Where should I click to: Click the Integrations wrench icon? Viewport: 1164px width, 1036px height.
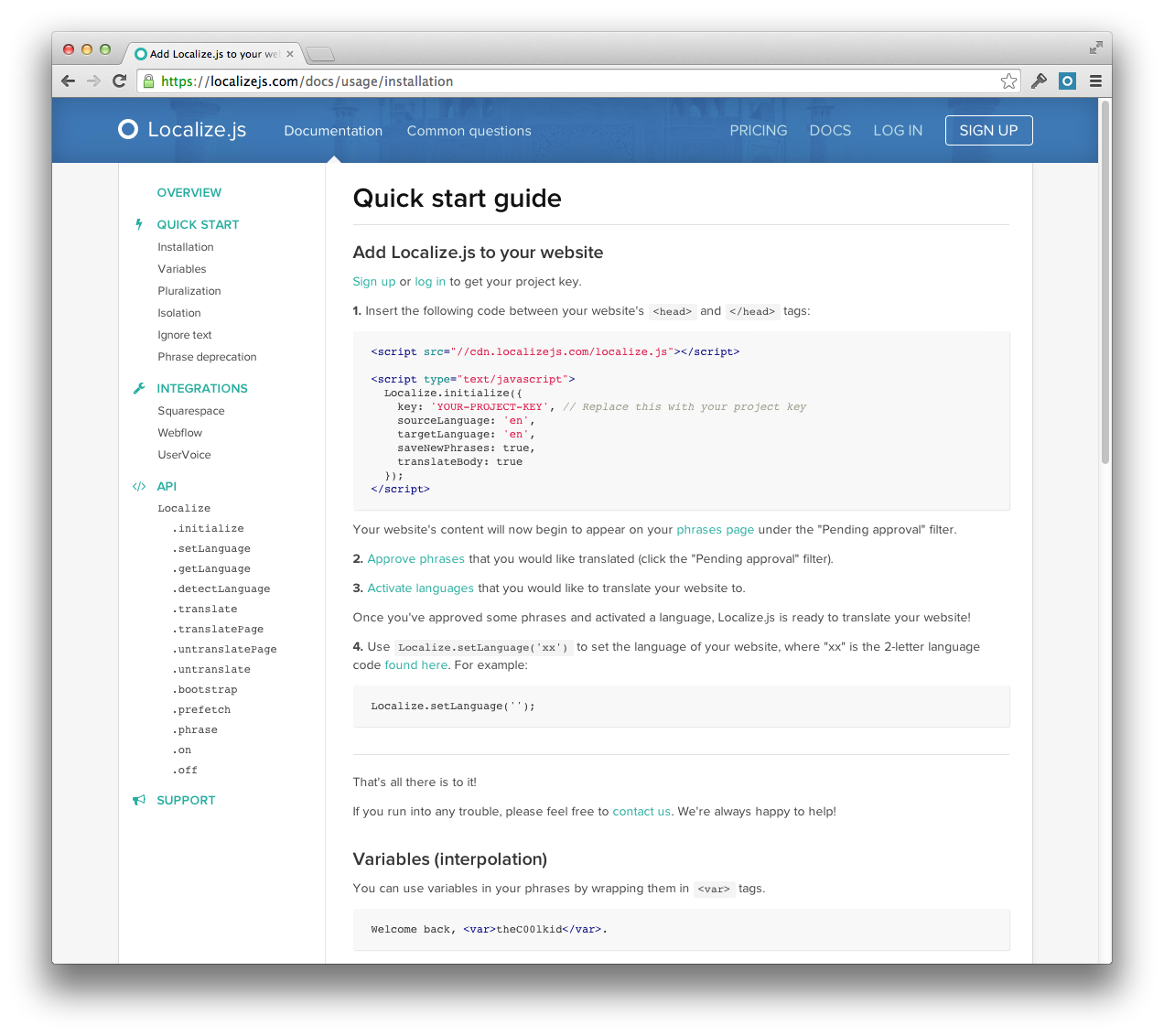[x=139, y=388]
